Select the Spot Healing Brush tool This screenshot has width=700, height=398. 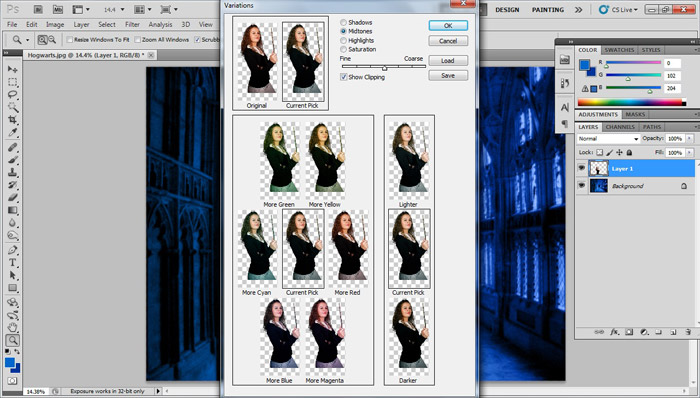coord(12,147)
